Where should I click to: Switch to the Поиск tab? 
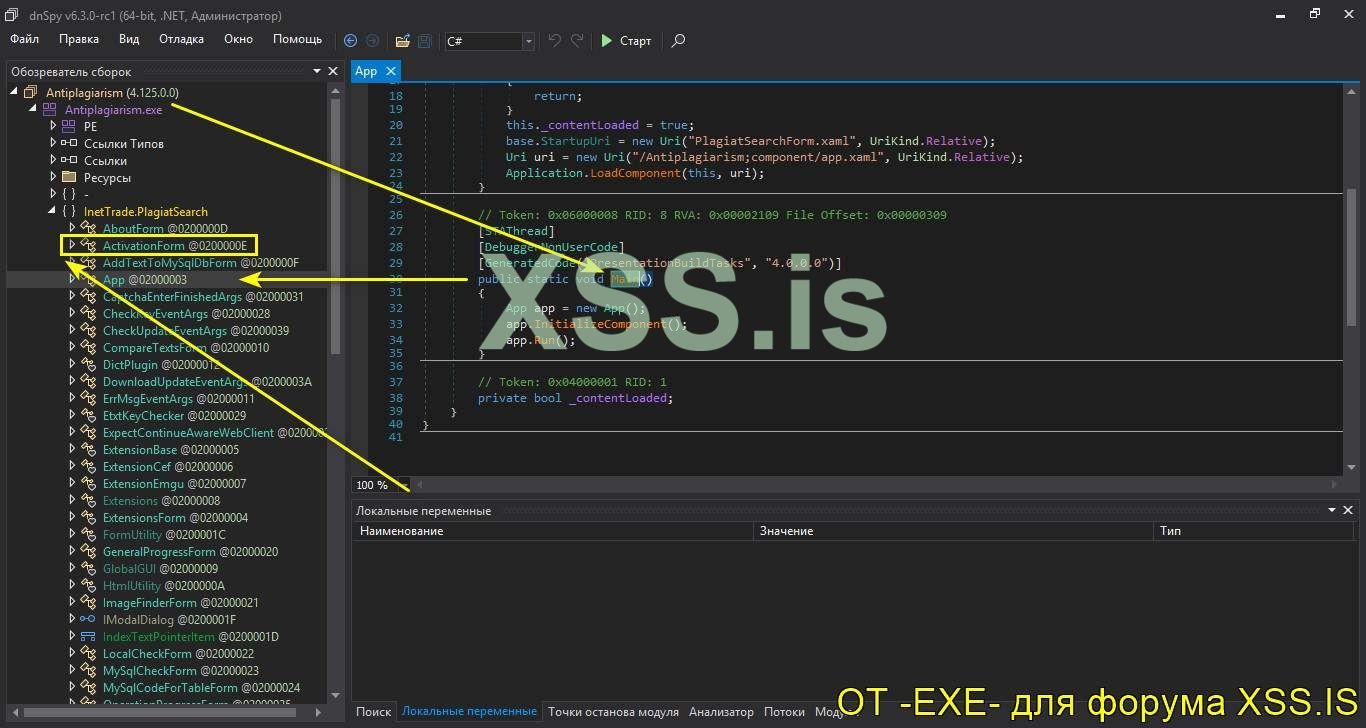[374, 712]
